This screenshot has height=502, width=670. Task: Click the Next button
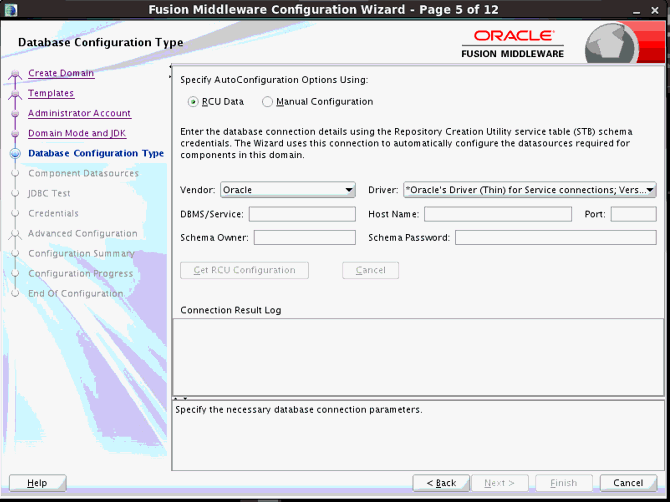tap(500, 483)
